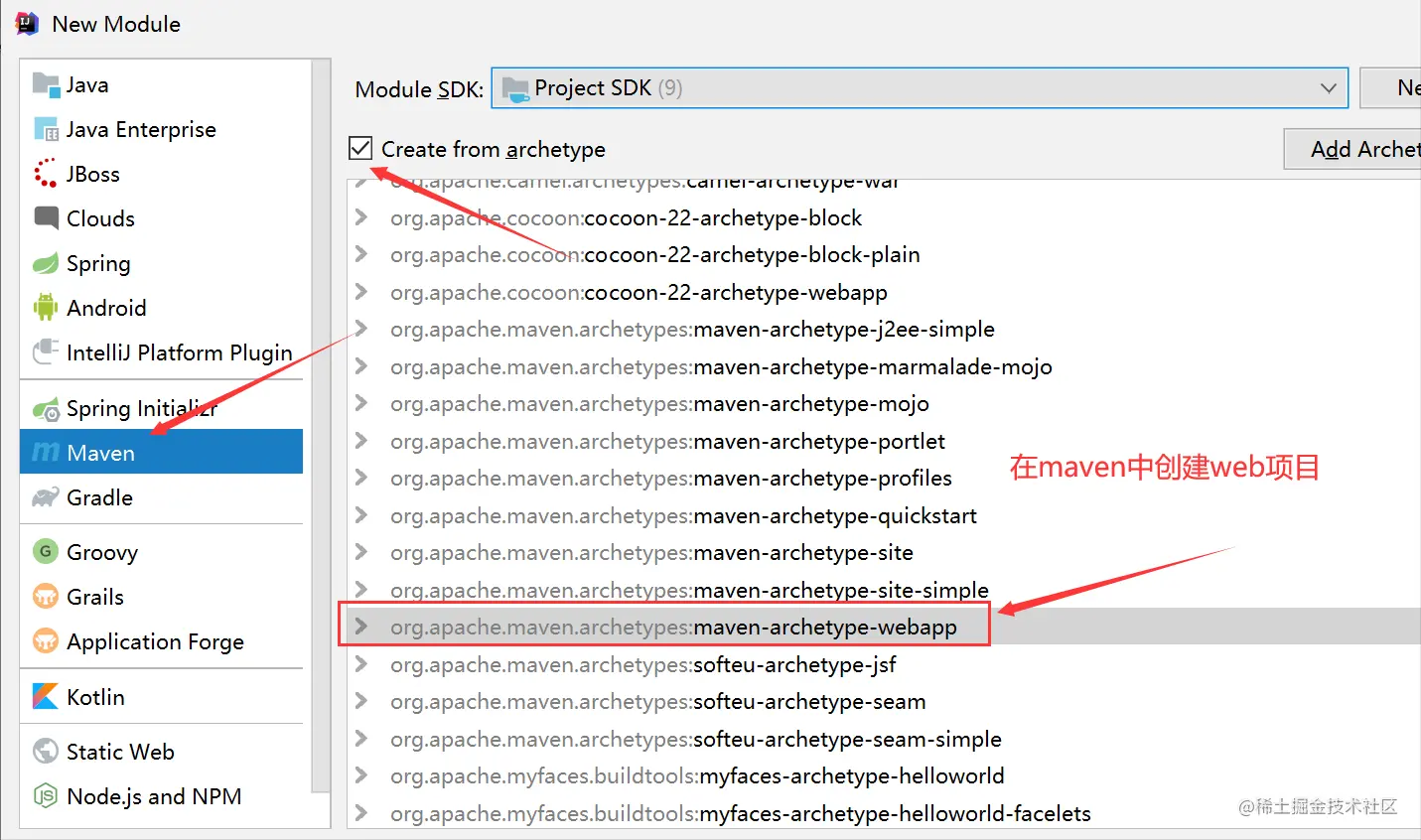Select maven-archetype-portlet archetype row
The width and height of the screenshot is (1421, 840).
pyautogui.click(x=884, y=441)
